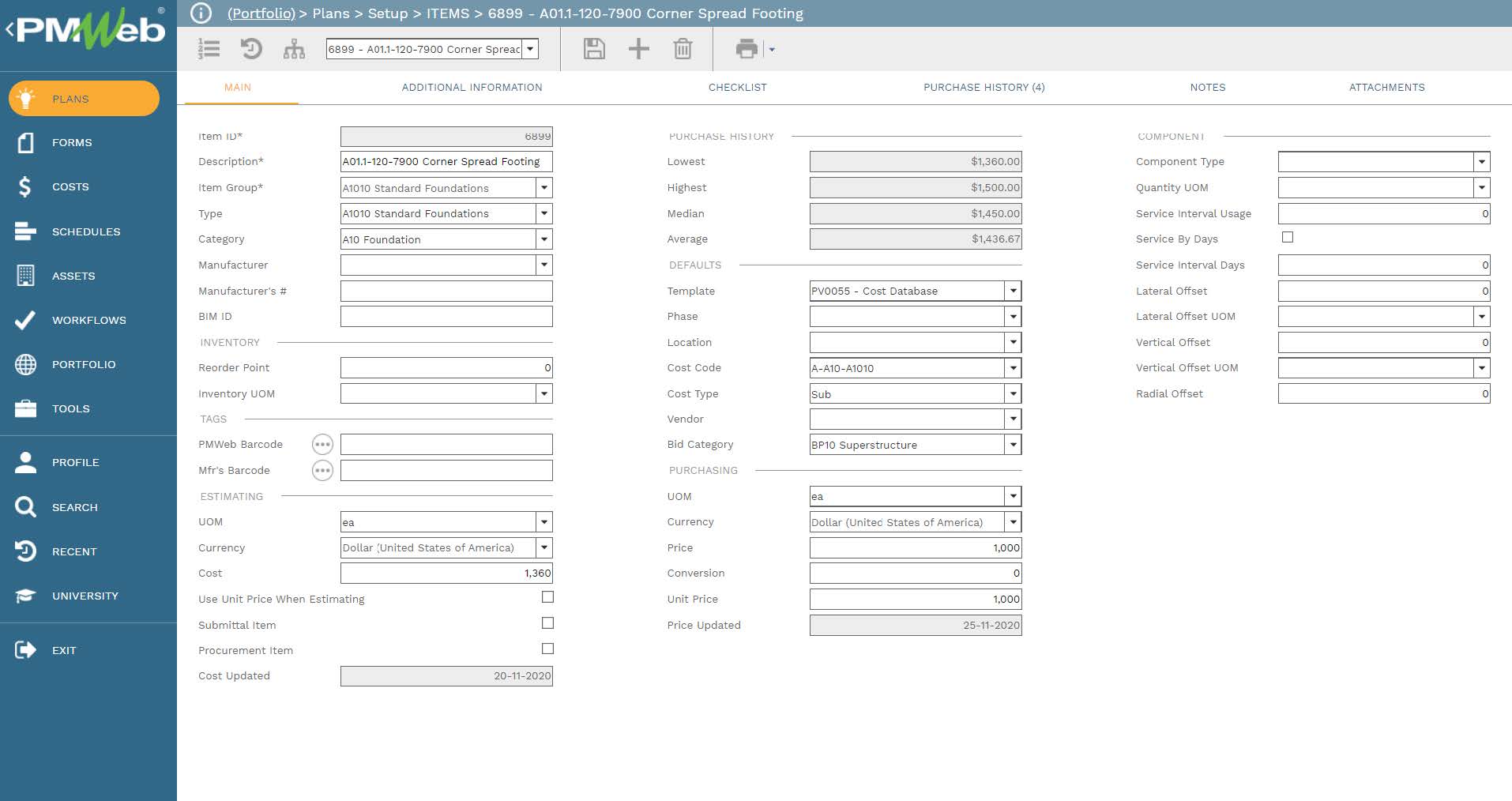
Task: Click into the Radial Offset field
Action: tap(1384, 393)
